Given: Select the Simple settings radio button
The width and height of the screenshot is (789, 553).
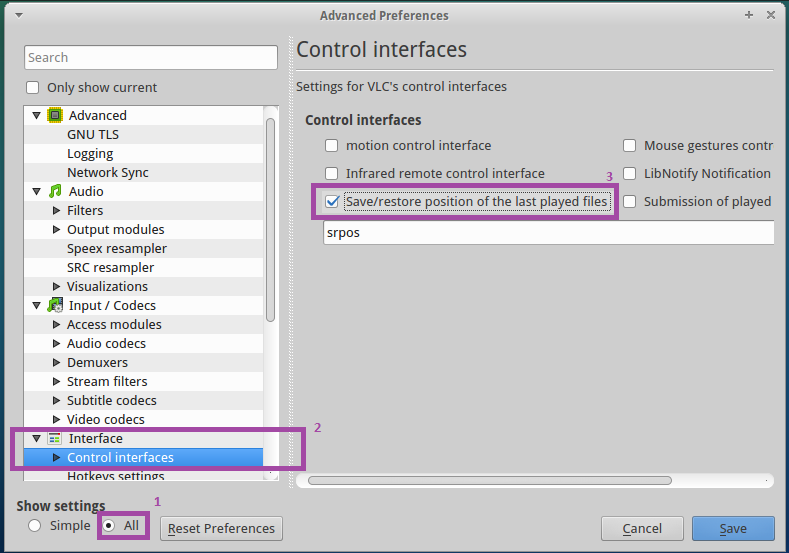Looking at the screenshot, I should coord(34,526).
